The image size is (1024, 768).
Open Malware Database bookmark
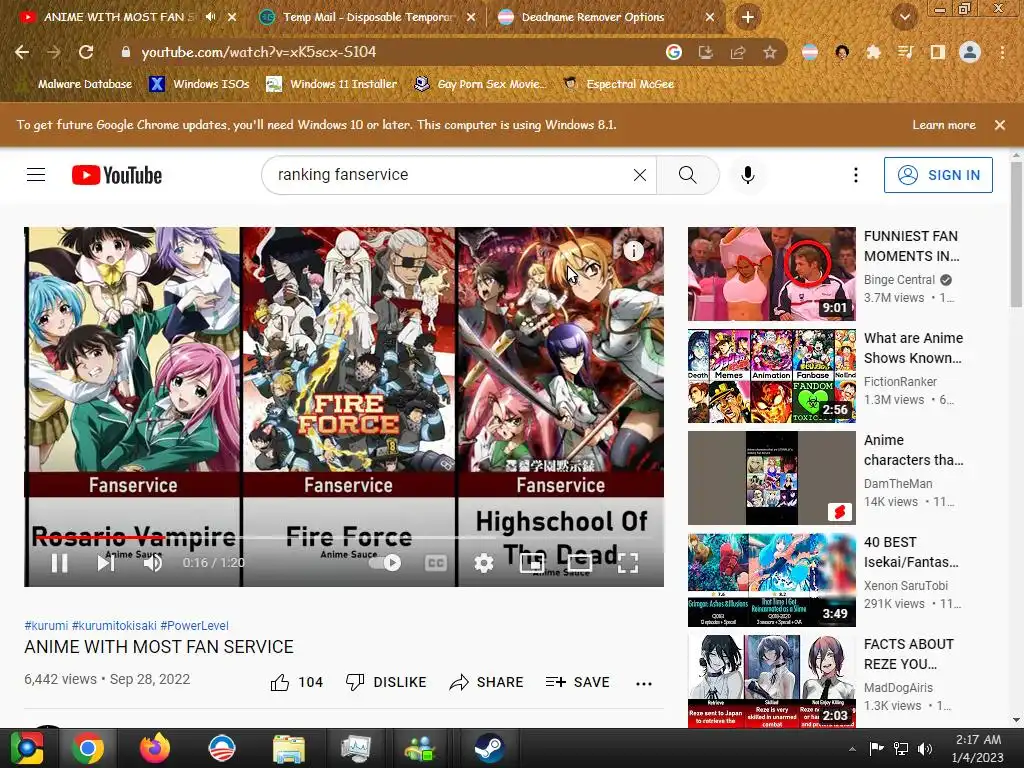coord(77,84)
